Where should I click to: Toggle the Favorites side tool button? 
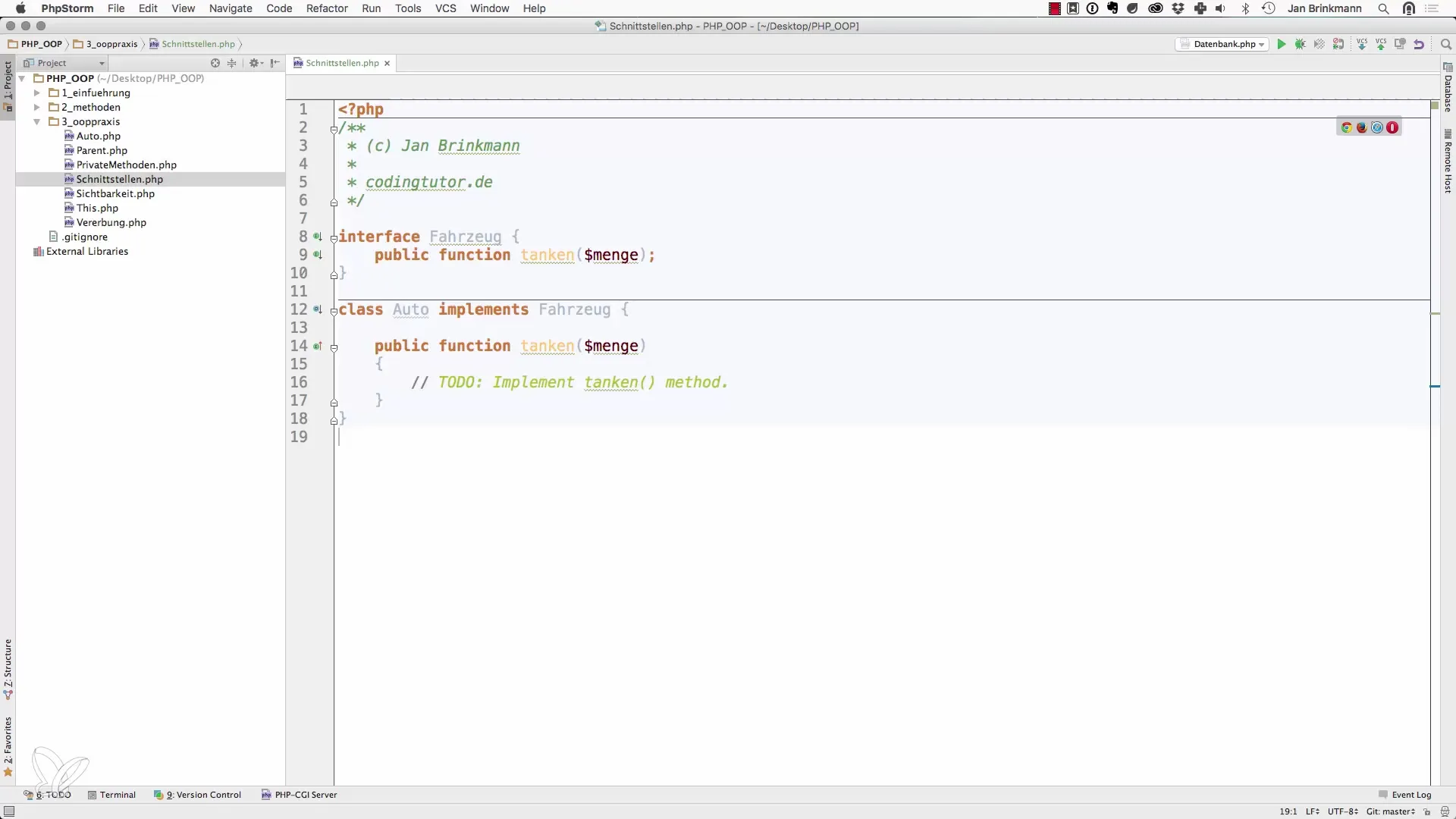pos(8,747)
